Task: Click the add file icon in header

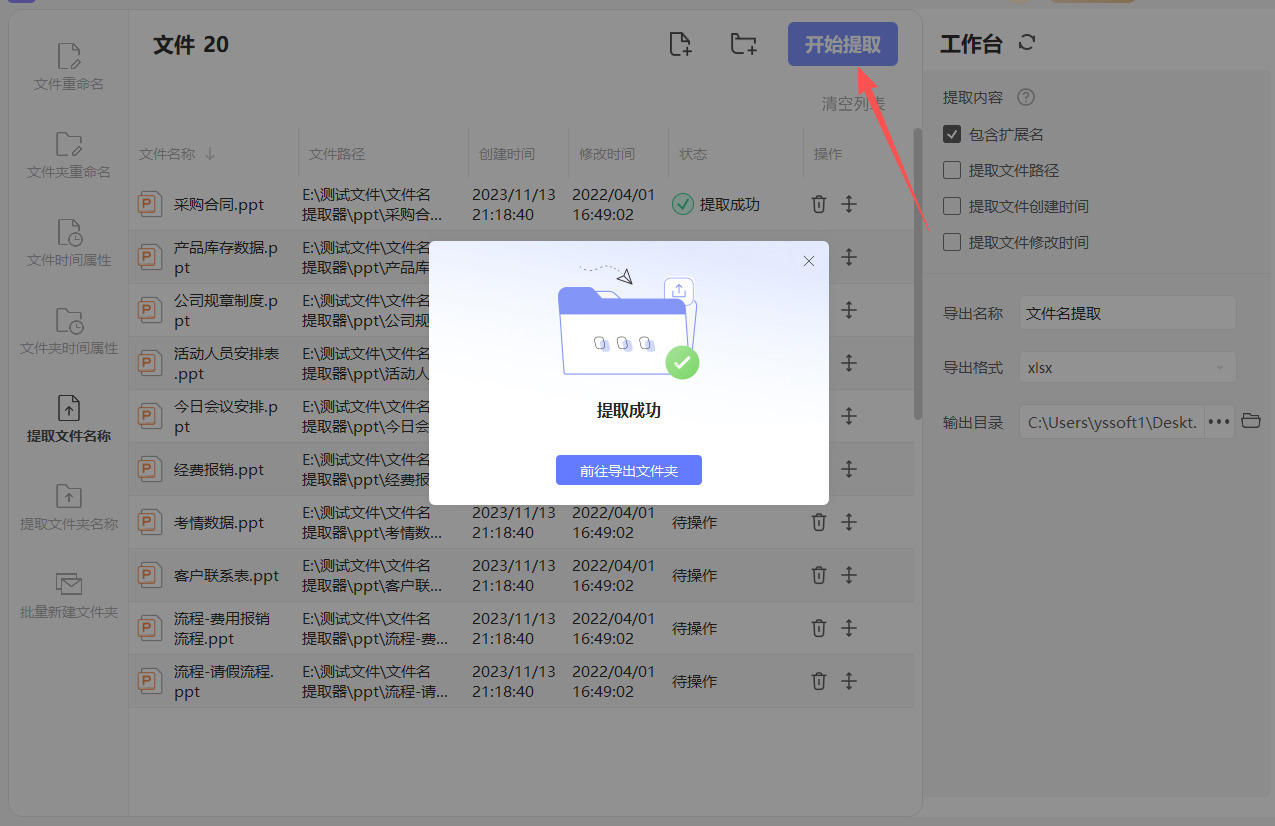Action: (680, 44)
